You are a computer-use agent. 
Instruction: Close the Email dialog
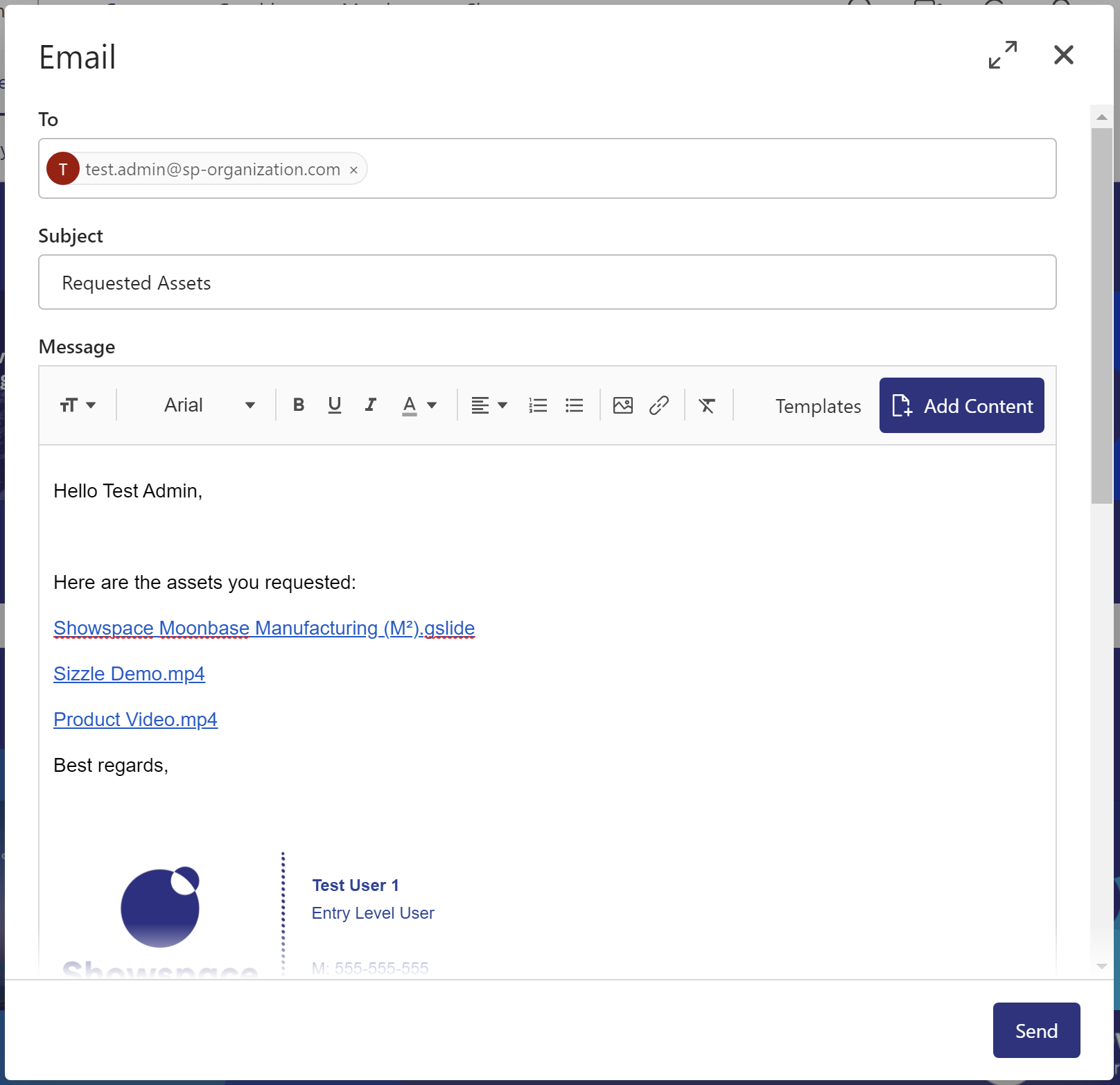tap(1063, 55)
